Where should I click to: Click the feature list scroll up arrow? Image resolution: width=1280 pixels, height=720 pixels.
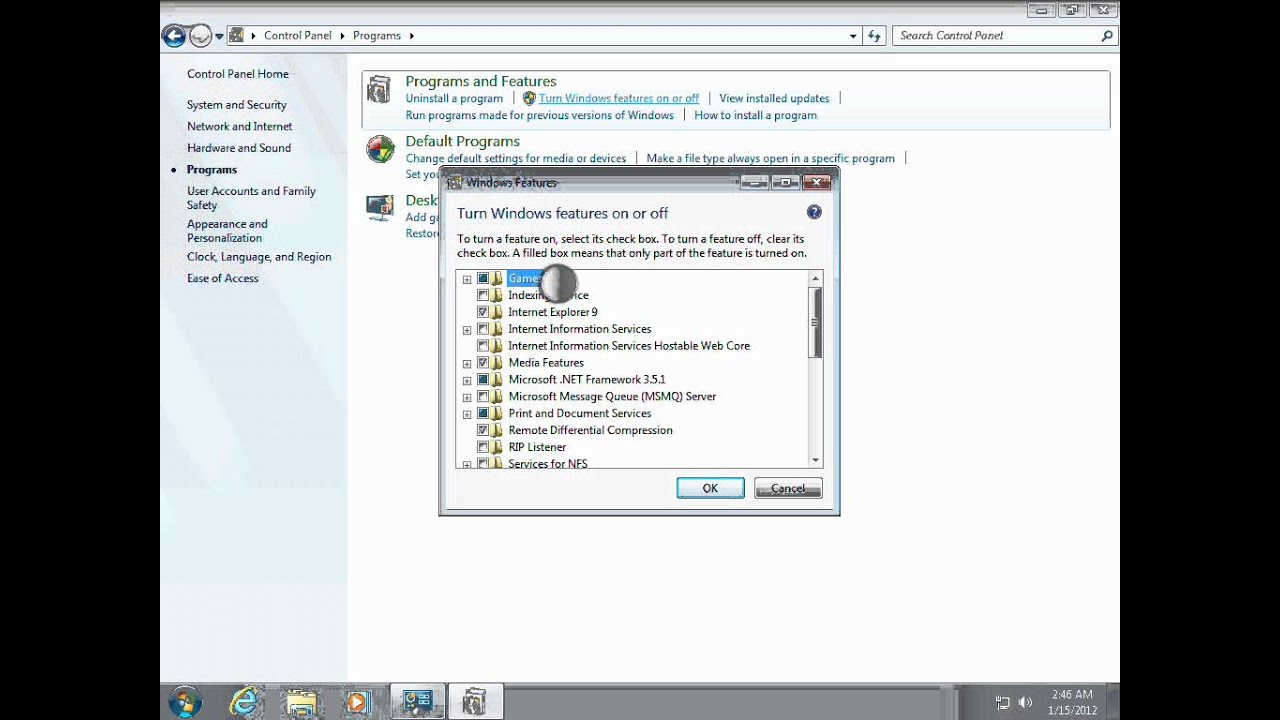815,279
